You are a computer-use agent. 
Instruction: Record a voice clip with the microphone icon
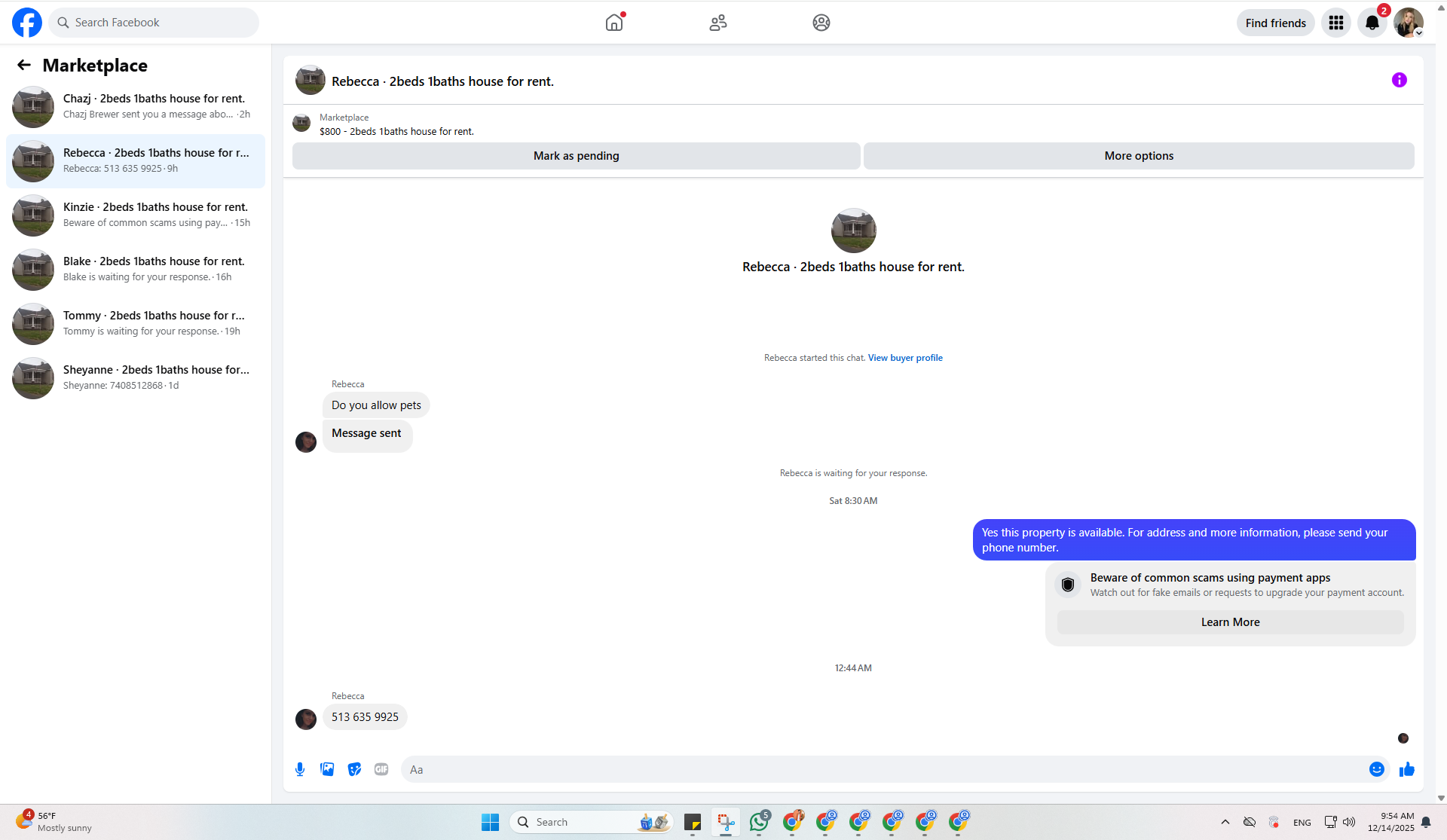coord(300,769)
